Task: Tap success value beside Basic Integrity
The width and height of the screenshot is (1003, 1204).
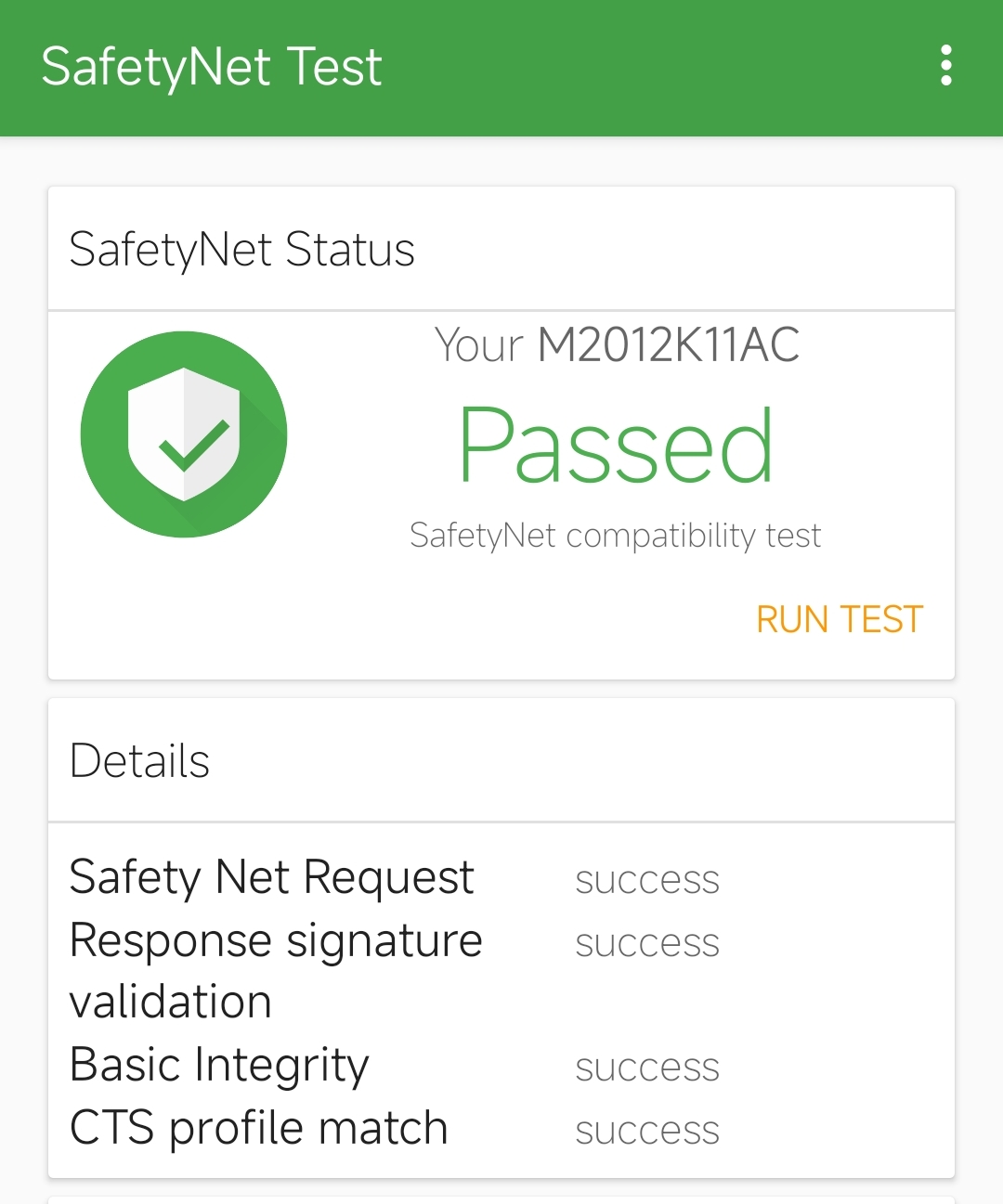Action: pyautogui.click(x=647, y=1068)
